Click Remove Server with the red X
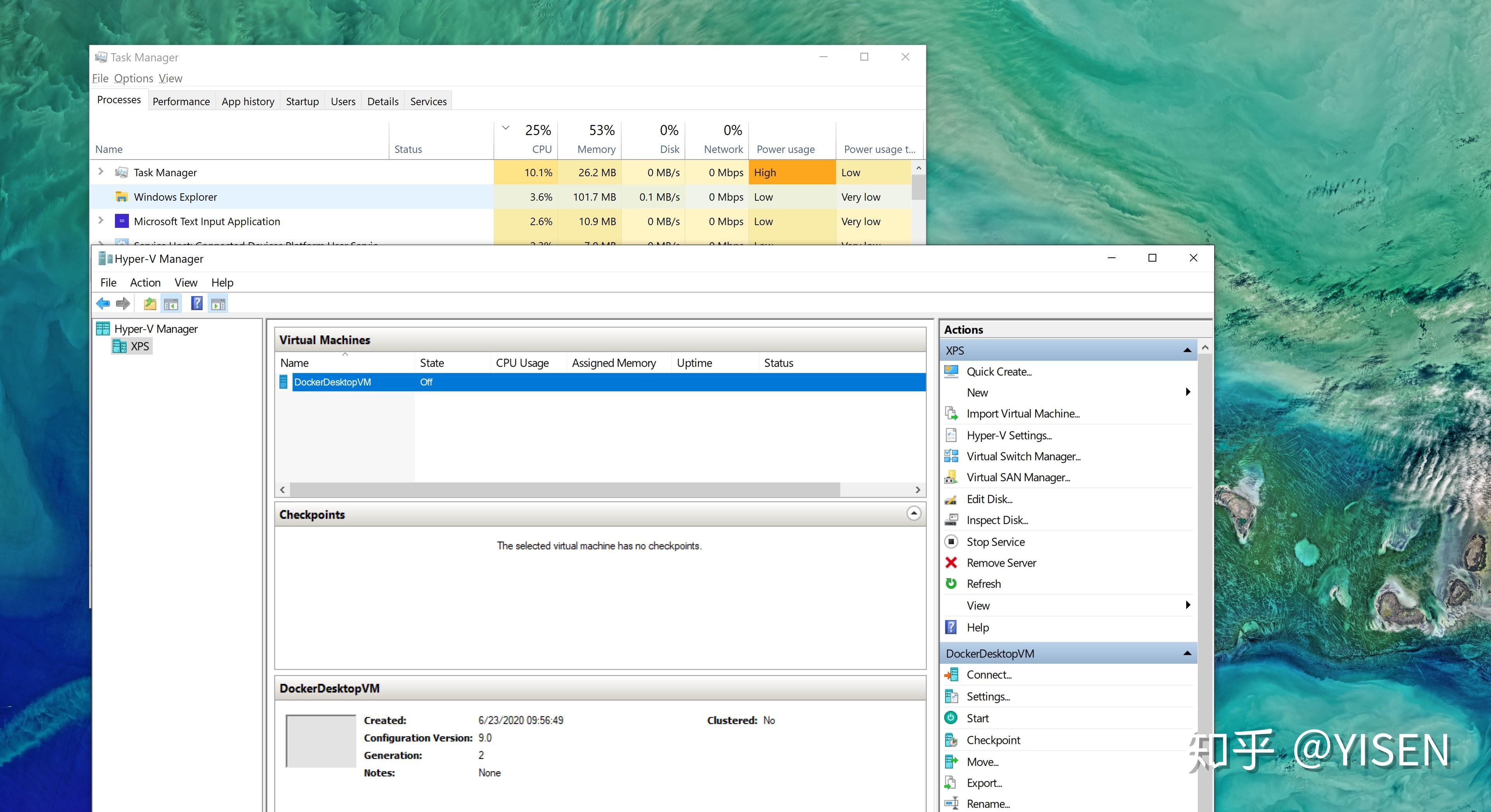This screenshot has height=812, width=1491. [1001, 562]
